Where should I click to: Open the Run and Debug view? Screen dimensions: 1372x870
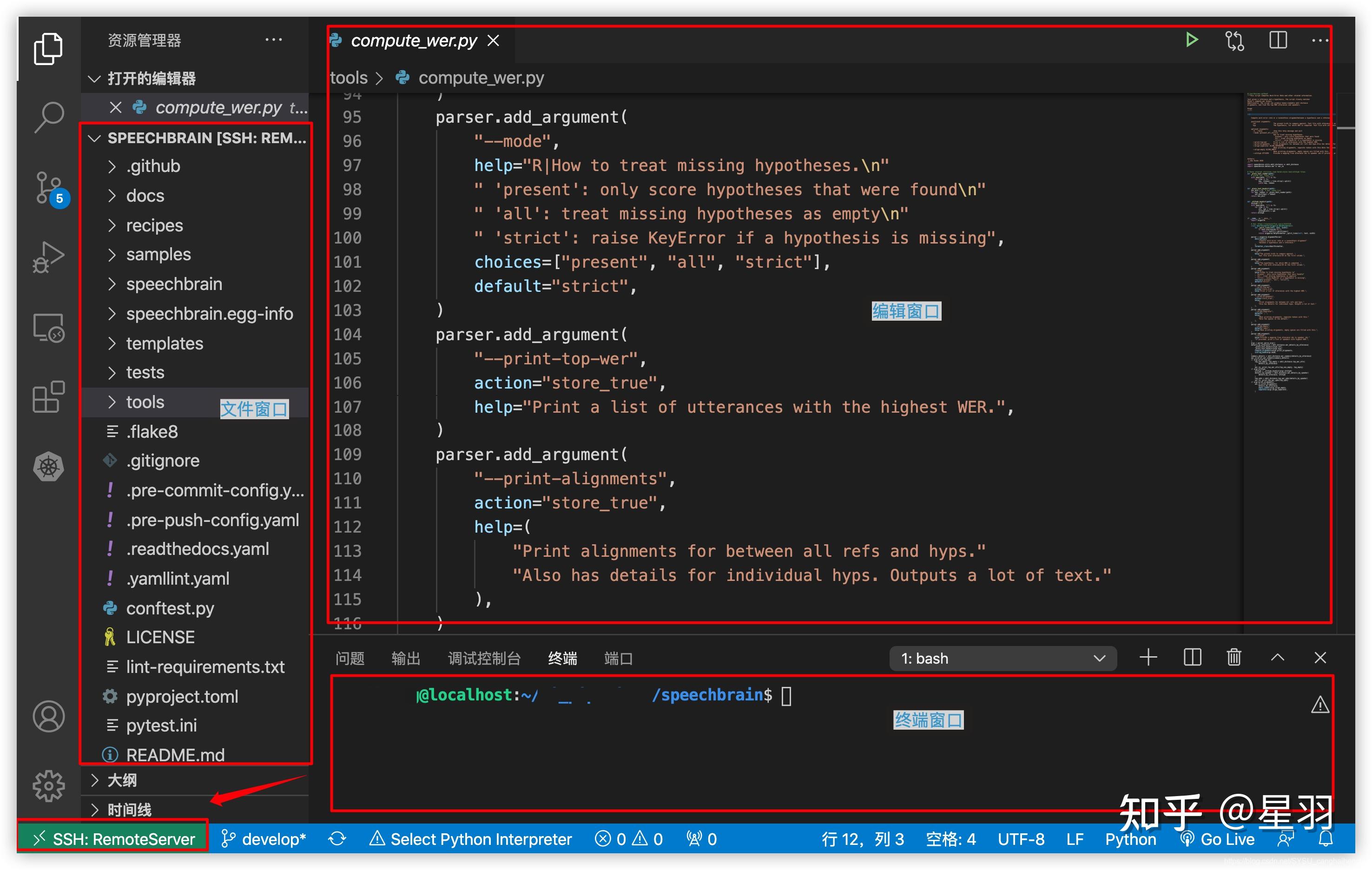48,257
